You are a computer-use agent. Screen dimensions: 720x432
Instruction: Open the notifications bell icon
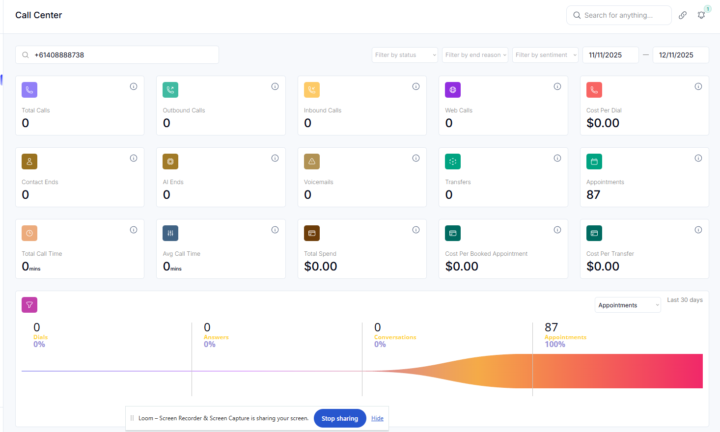[x=701, y=15]
